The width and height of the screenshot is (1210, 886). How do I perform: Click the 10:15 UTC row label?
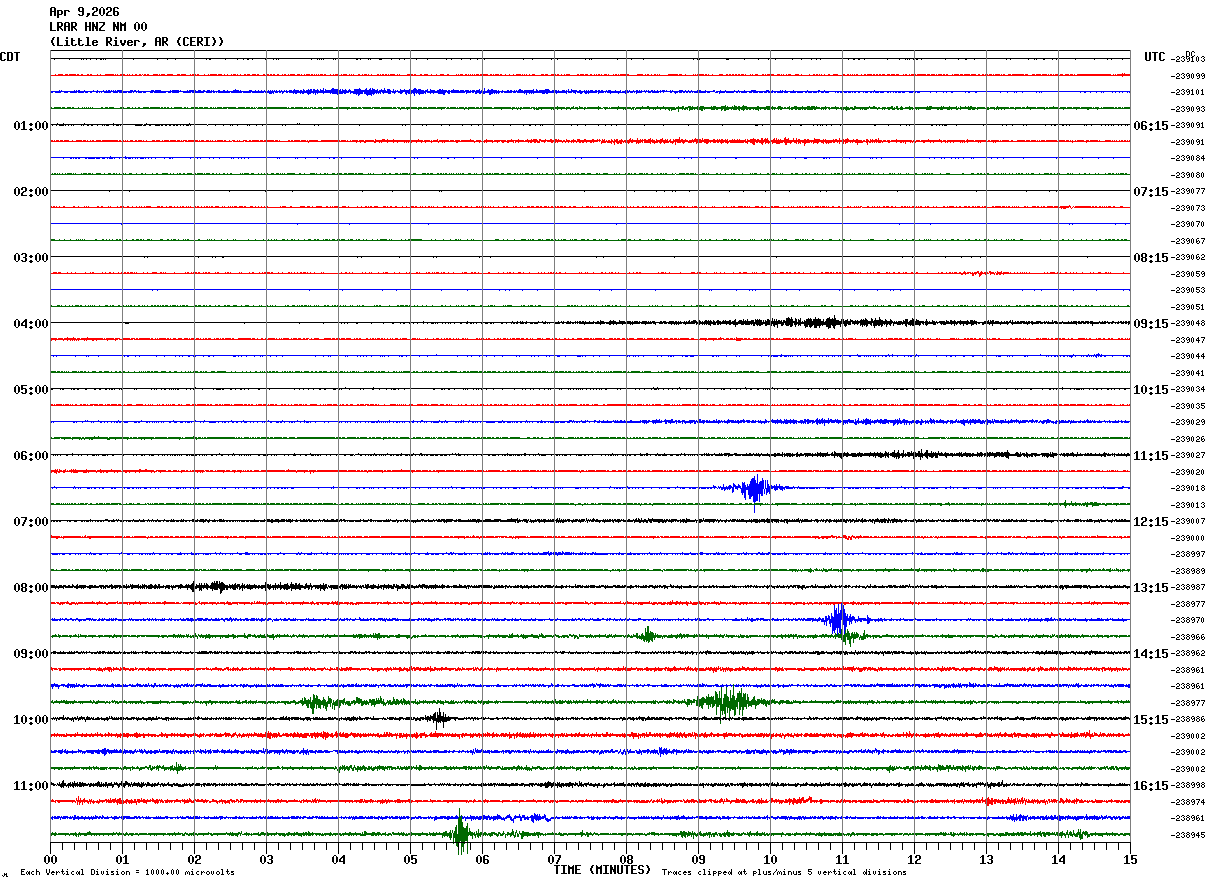click(x=1150, y=390)
